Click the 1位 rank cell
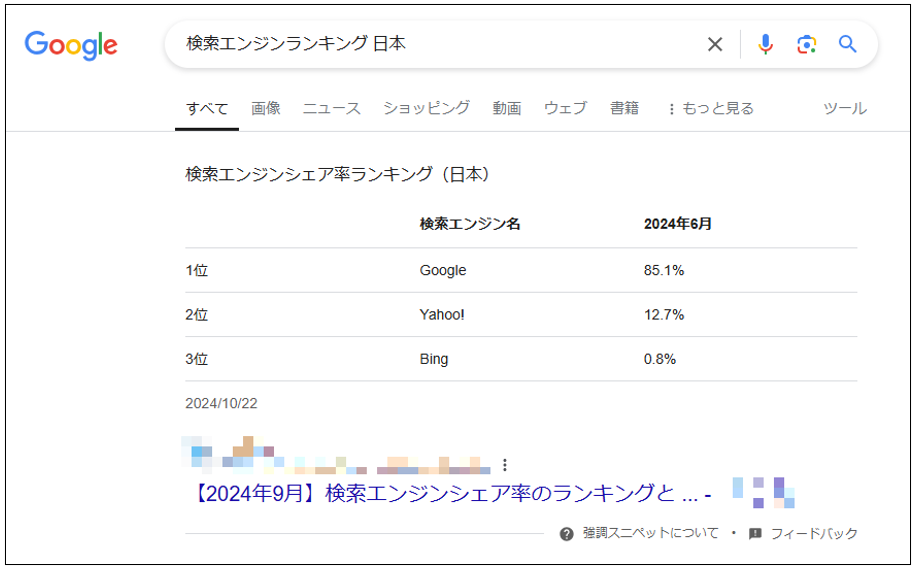The width and height of the screenshot is (916, 569). click(197, 270)
